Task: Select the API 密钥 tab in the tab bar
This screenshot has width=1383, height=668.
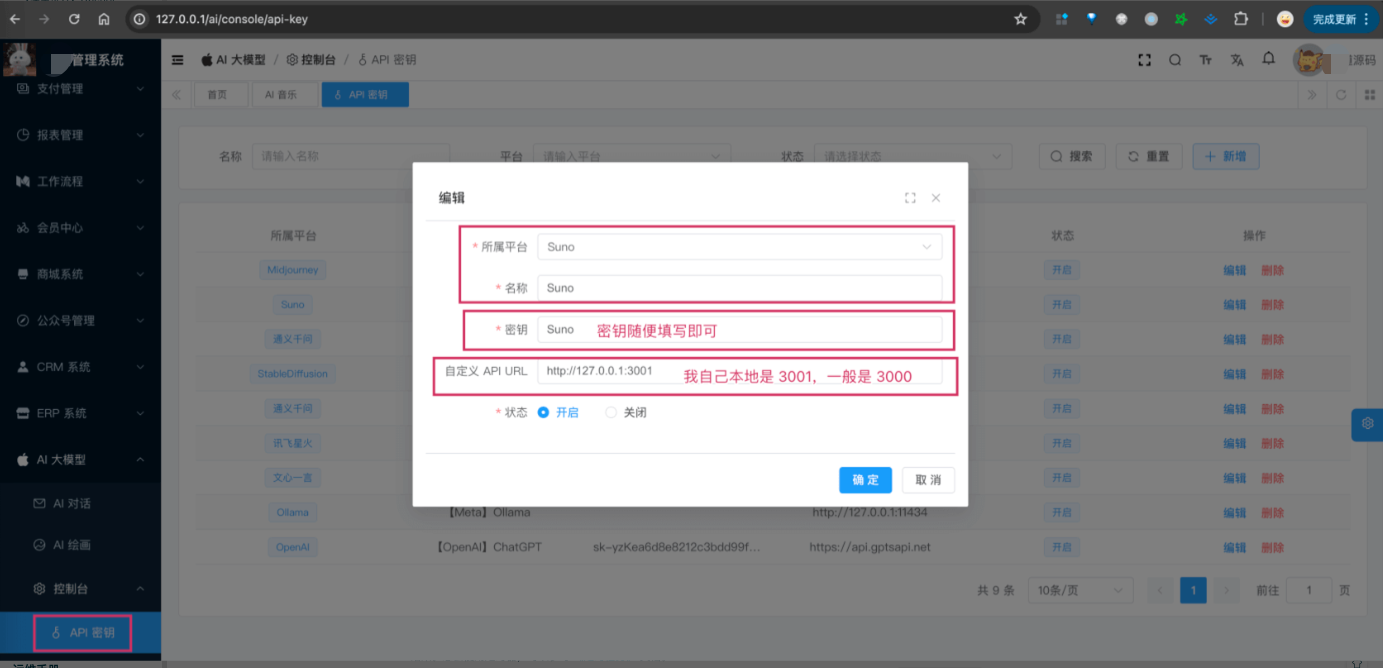Action: tap(365, 95)
